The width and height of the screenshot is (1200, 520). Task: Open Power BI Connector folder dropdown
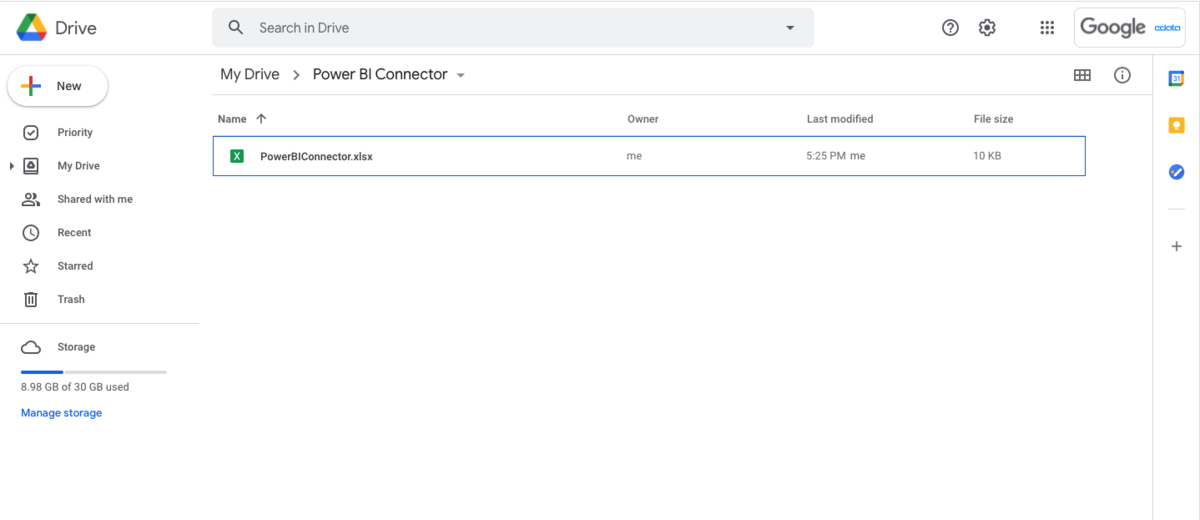click(461, 76)
